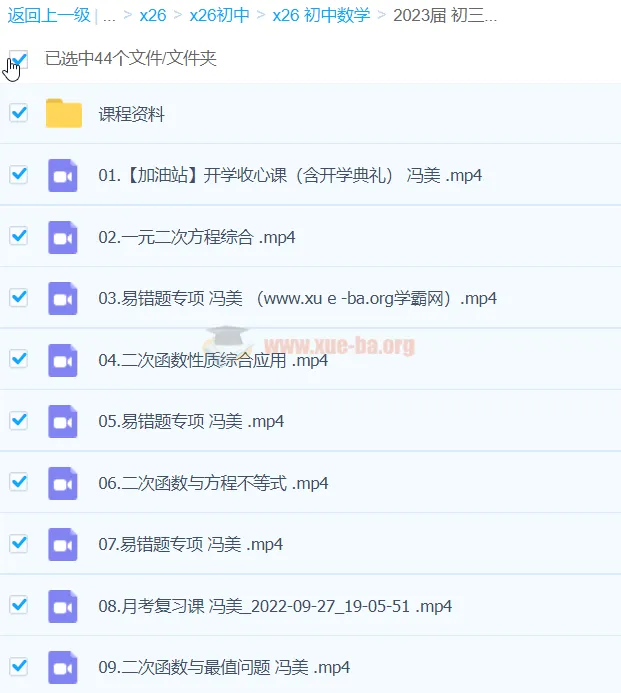Open file 05.易错题专项 冯美 .mp4
621x693 pixels.
[x=191, y=421]
